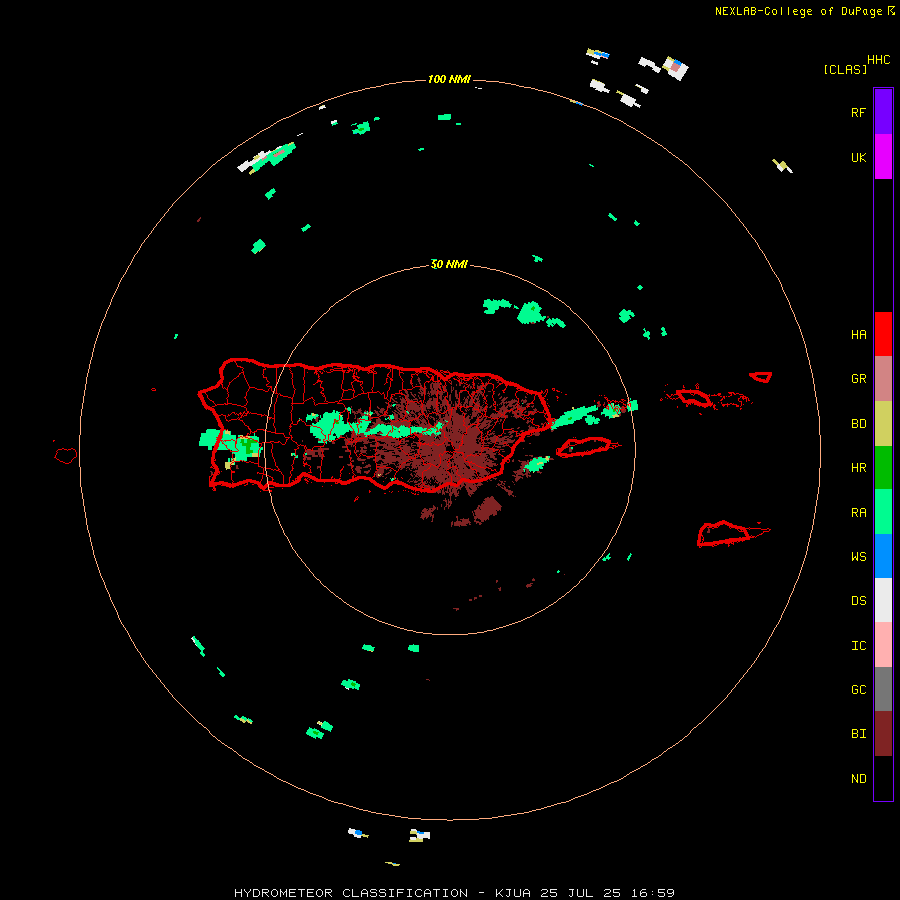Viewport: 900px width, 900px height.
Task: Click the BI legend label
Action: tap(859, 734)
